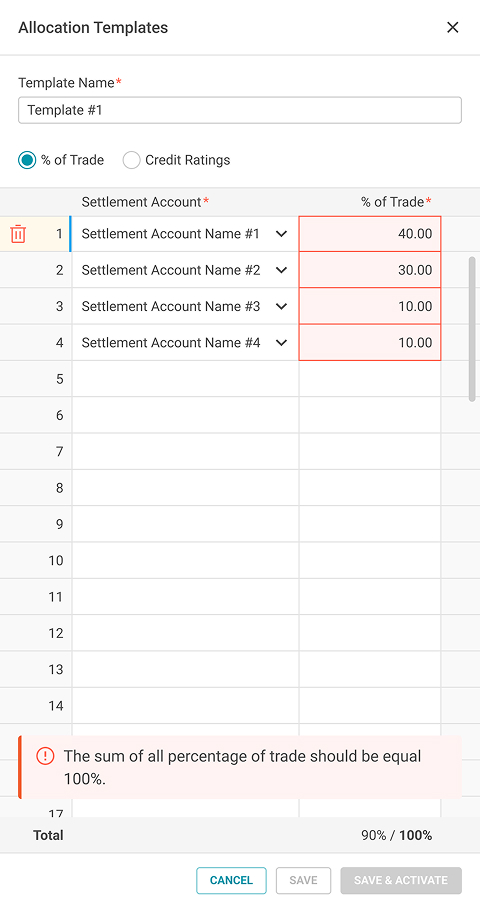This screenshot has width=480, height=908.
Task: Click the Save button
Action: [x=303, y=880]
